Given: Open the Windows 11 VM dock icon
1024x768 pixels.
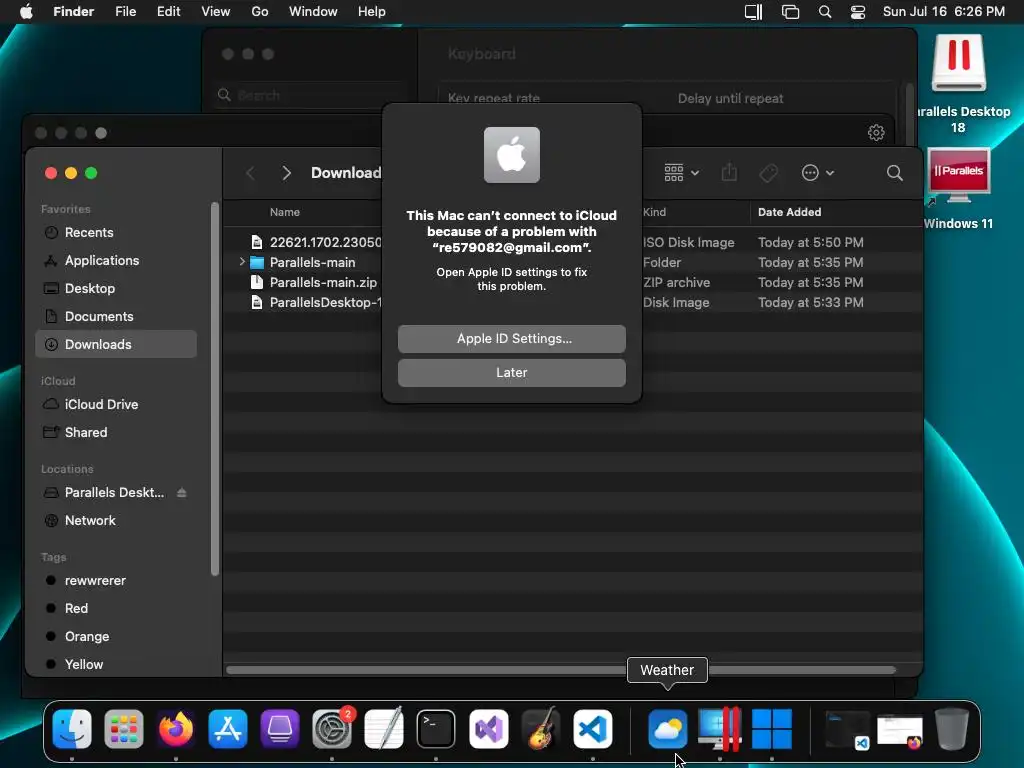Looking at the screenshot, I should click(772, 728).
